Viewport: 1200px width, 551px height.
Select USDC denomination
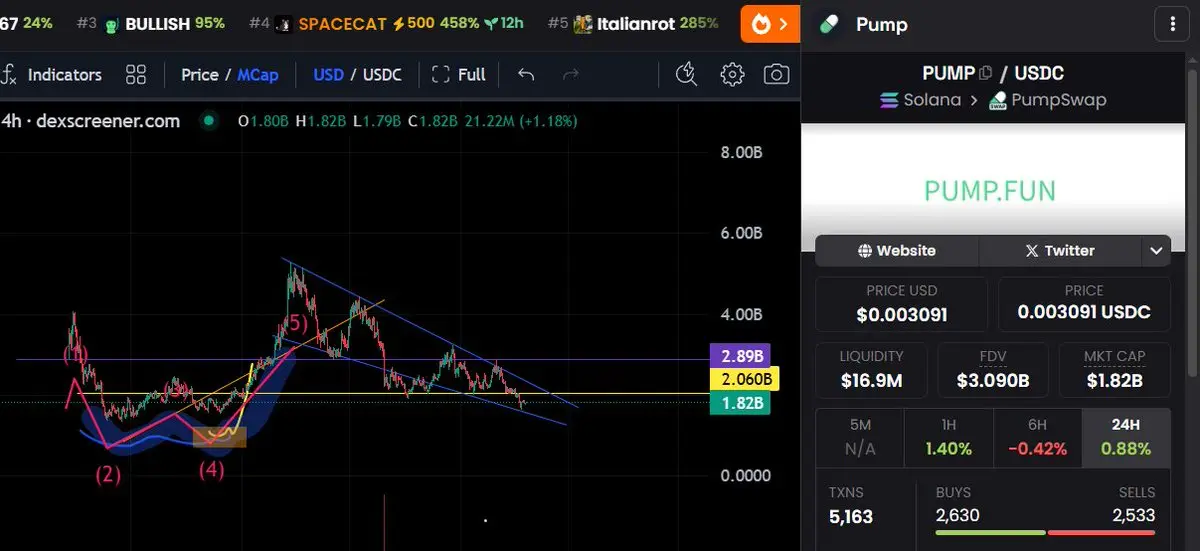click(x=382, y=75)
